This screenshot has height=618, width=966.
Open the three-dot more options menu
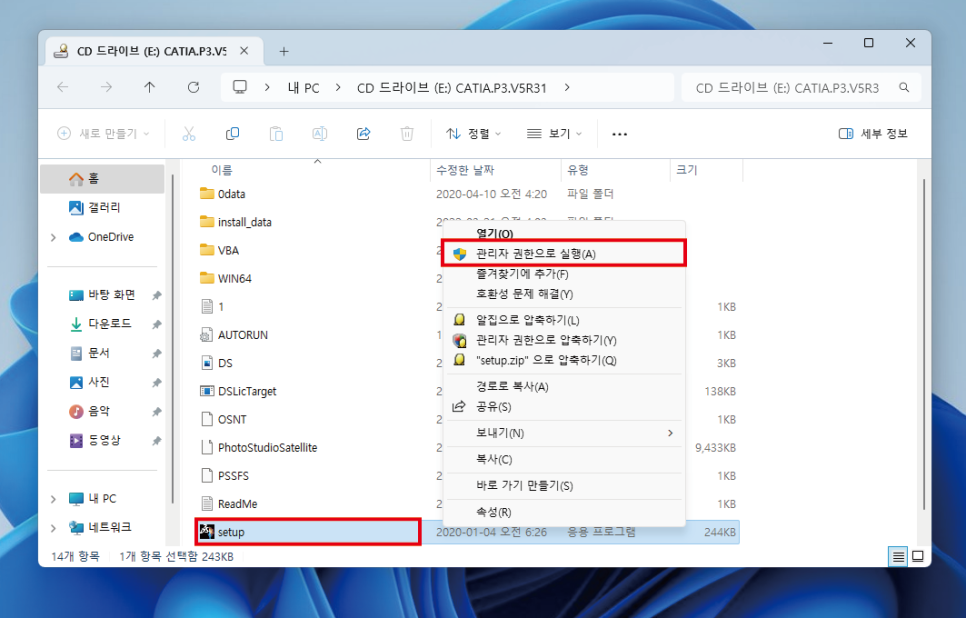pyautogui.click(x=619, y=134)
